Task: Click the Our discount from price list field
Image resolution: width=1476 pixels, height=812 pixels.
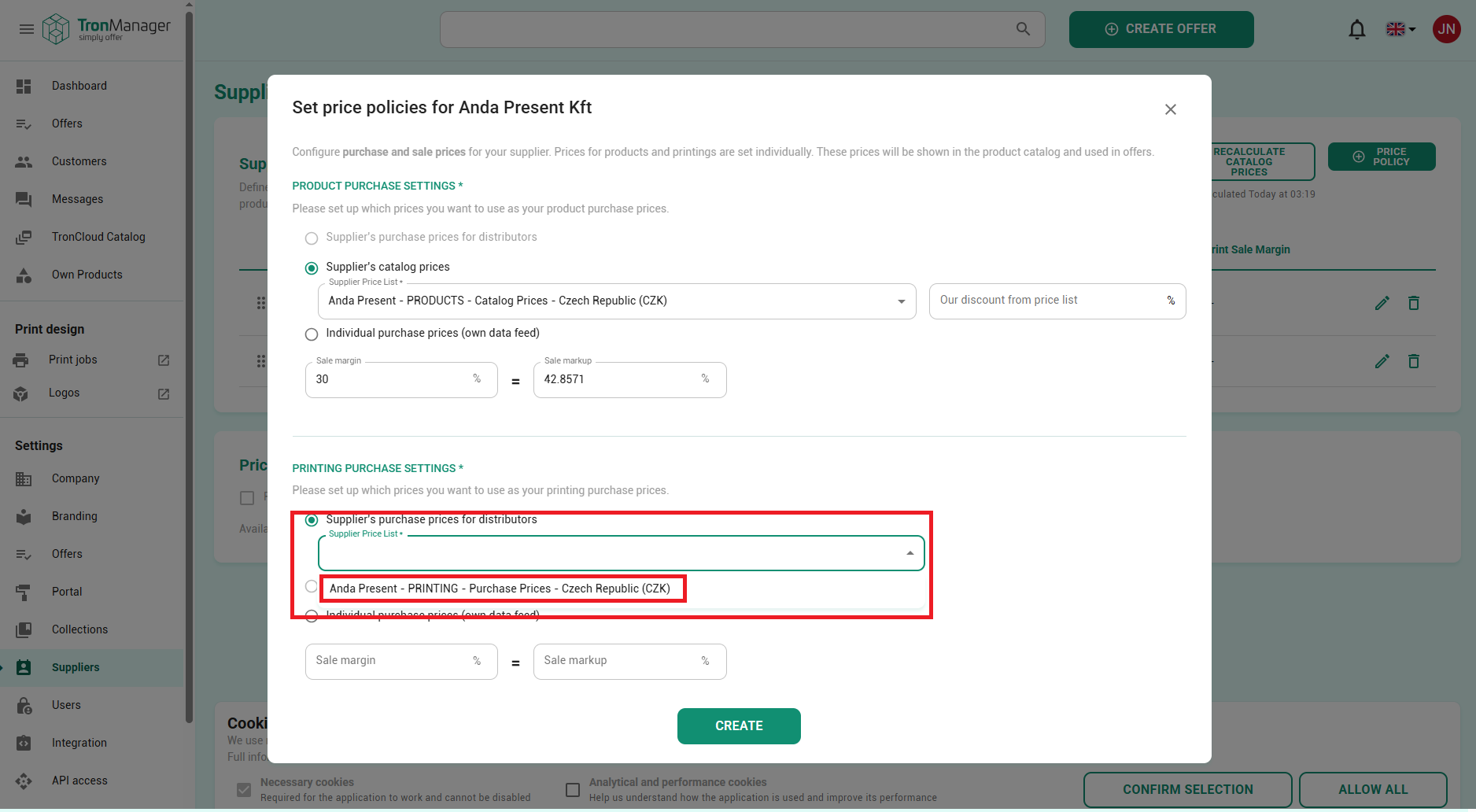Action: point(1057,301)
